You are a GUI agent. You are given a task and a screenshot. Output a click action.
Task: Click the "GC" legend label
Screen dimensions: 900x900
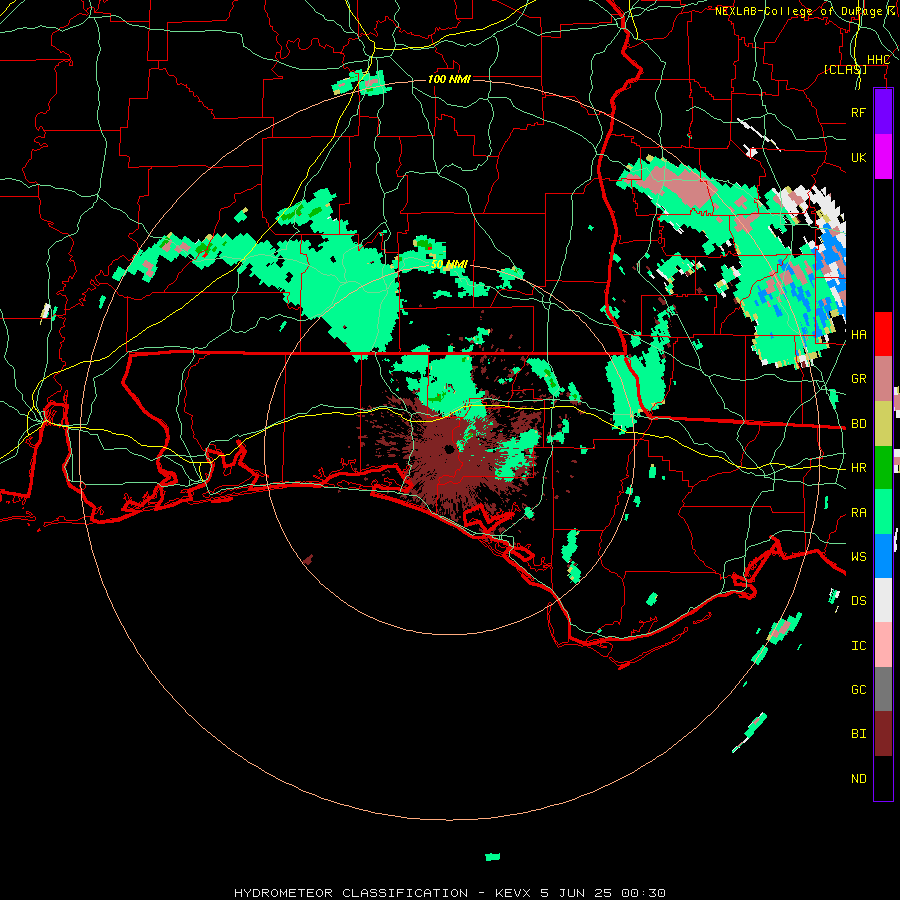coord(858,690)
